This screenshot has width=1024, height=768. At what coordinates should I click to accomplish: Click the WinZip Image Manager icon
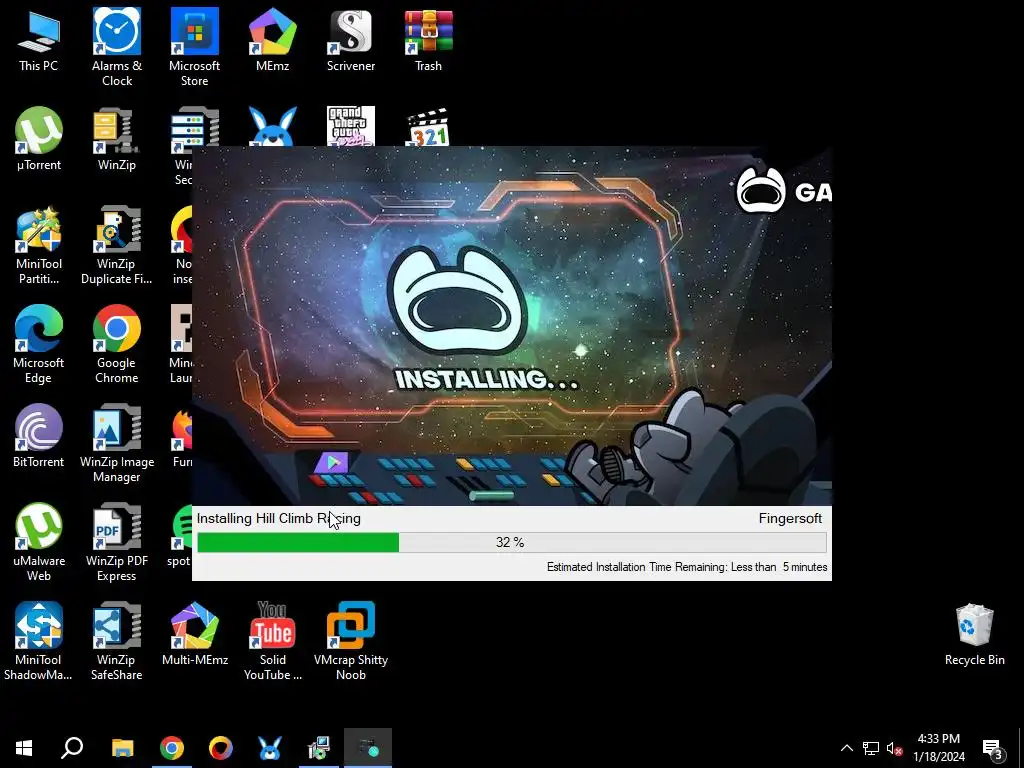click(117, 443)
